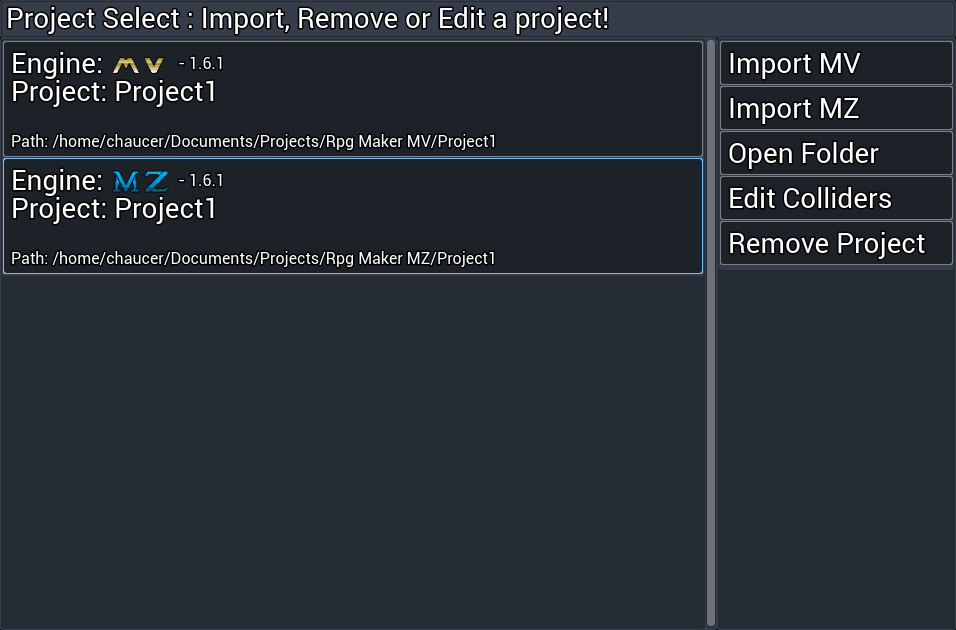Open Folder for the selected project
The height and width of the screenshot is (630, 956).
[835, 153]
